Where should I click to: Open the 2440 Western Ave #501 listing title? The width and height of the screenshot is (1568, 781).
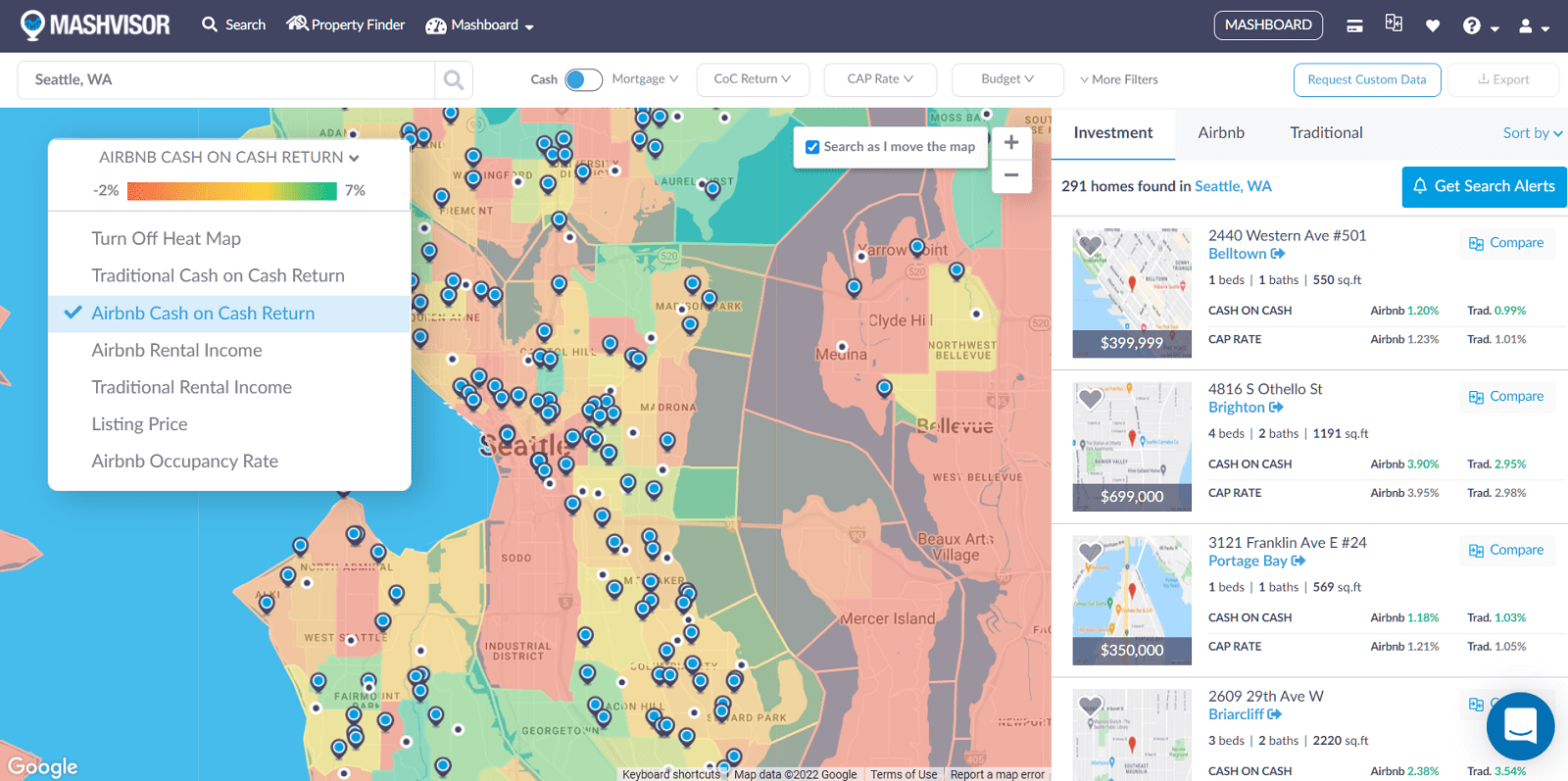[1287, 236]
